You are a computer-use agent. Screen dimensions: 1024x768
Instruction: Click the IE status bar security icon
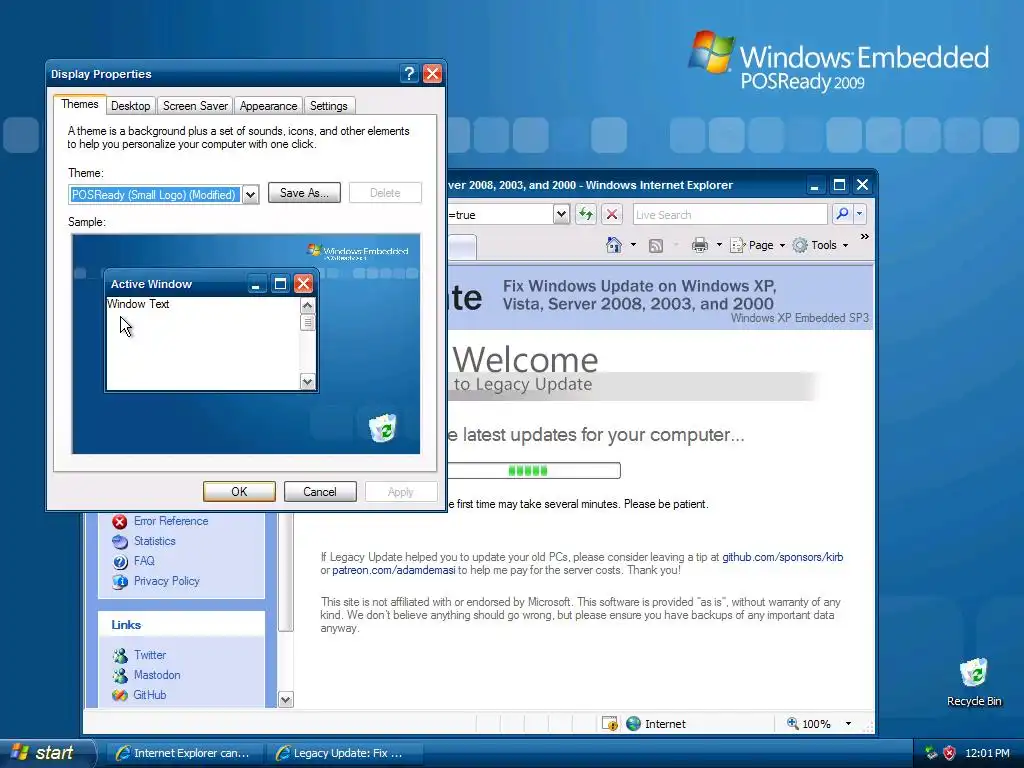point(609,724)
